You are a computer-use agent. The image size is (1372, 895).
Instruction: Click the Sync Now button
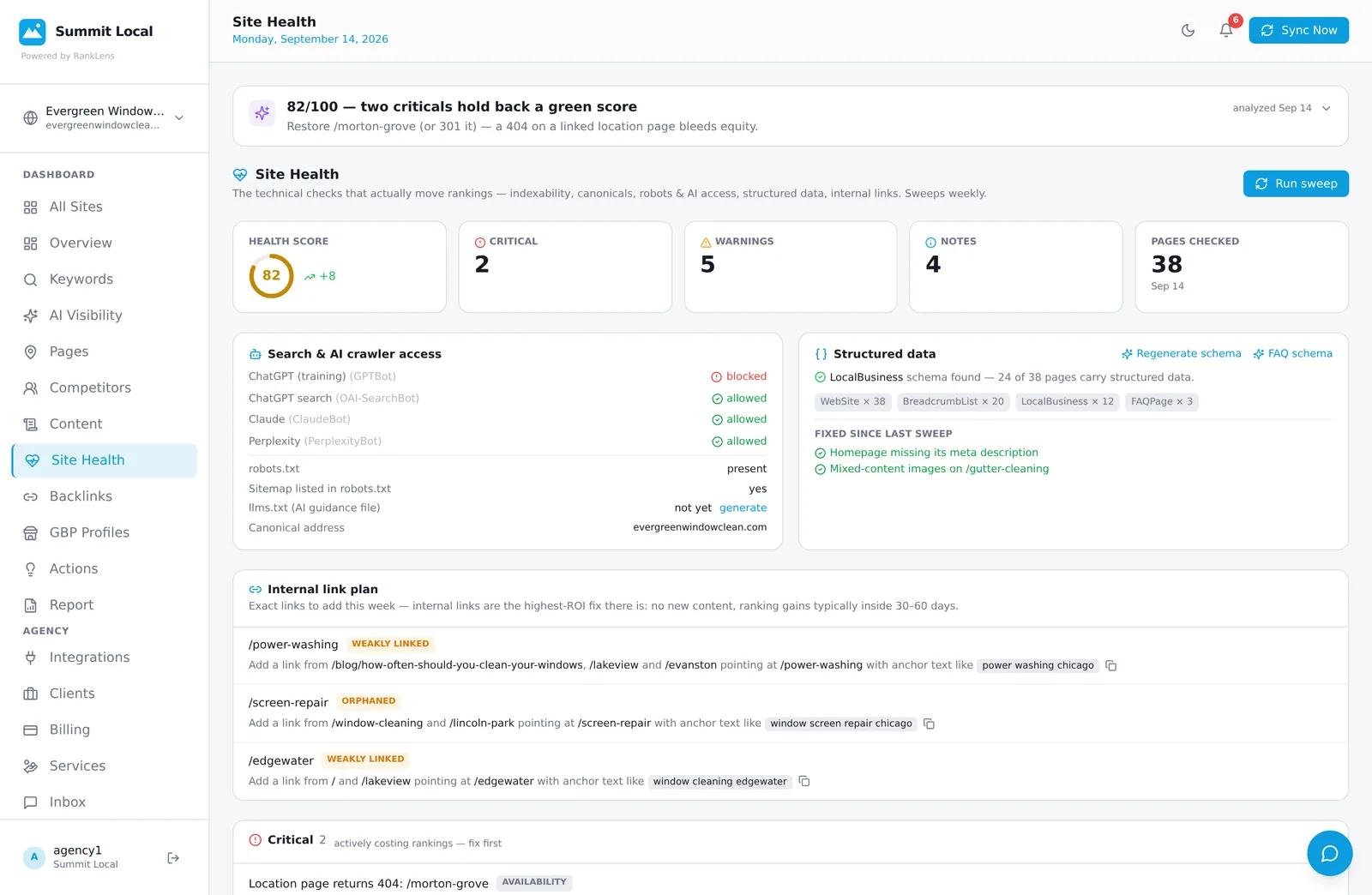[1298, 30]
